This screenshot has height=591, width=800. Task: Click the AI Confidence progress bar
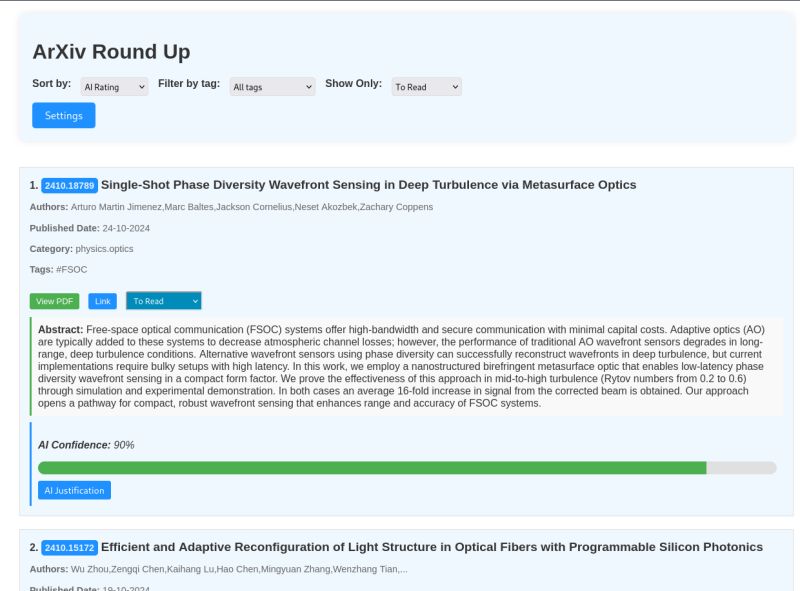407,467
